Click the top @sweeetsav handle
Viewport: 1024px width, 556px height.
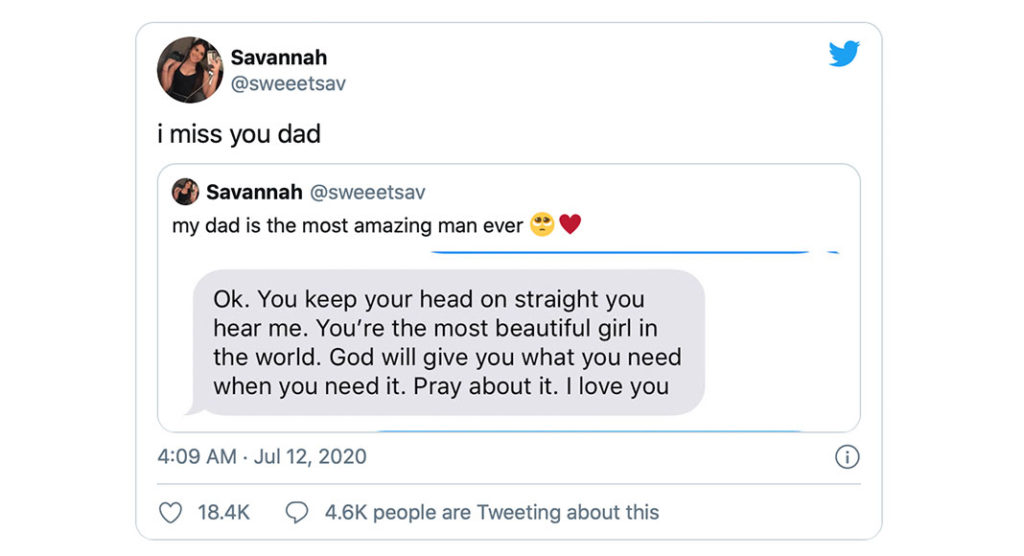coord(288,84)
